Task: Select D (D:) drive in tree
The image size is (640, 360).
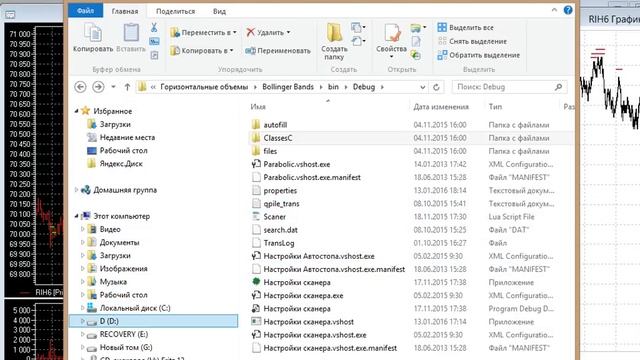Action: tap(153, 321)
